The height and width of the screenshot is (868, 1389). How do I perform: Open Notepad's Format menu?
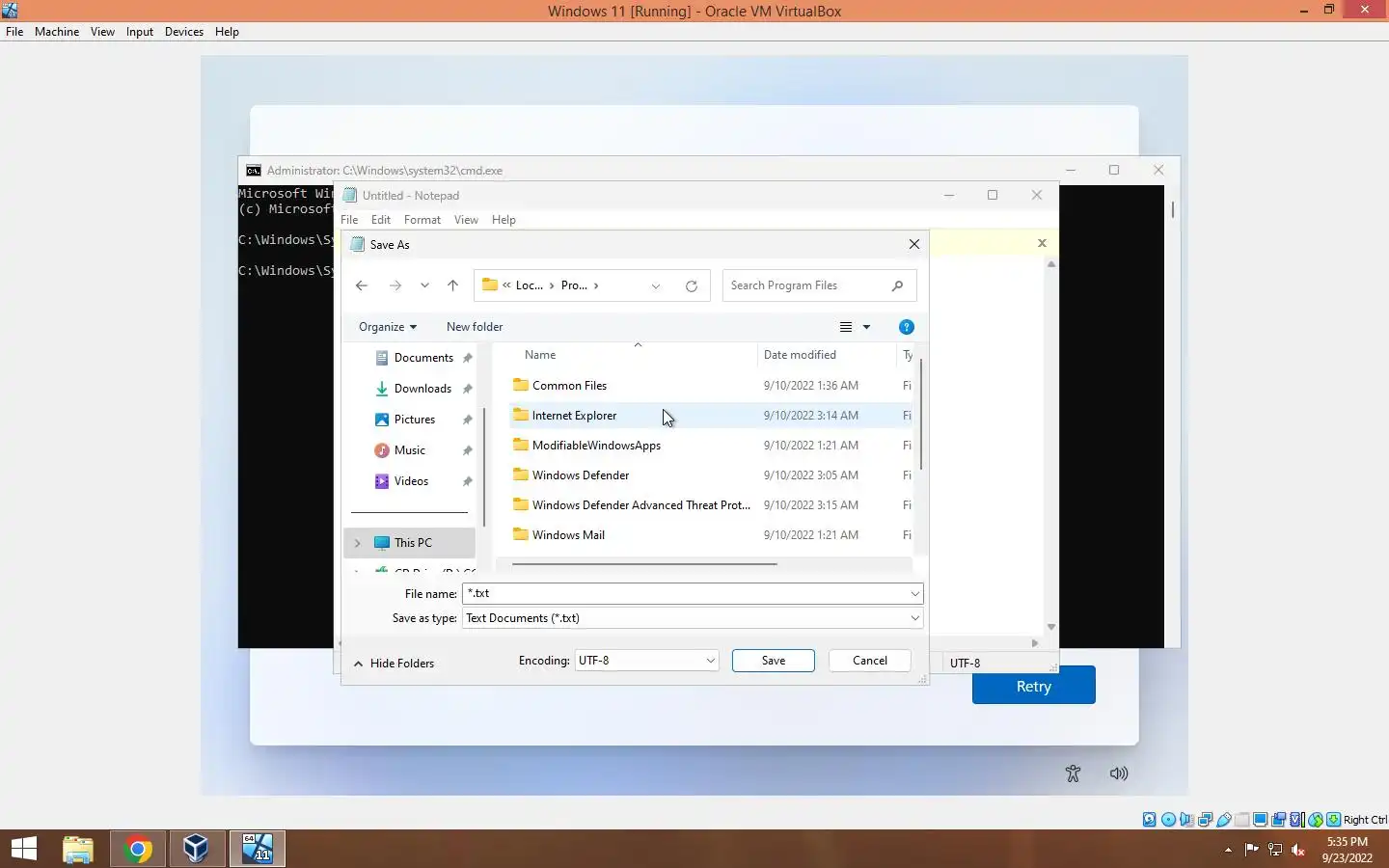(422, 220)
